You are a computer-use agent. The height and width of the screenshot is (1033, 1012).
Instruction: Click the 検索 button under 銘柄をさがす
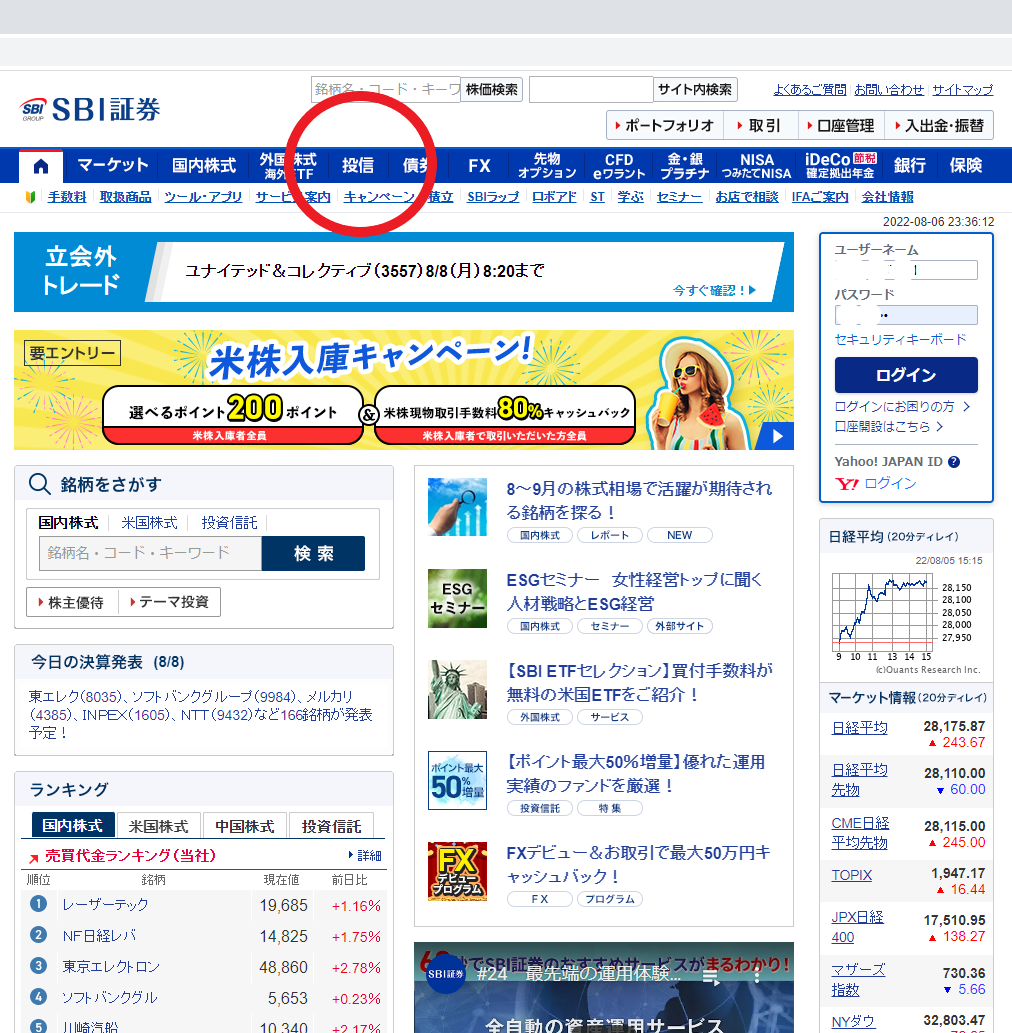(x=313, y=553)
